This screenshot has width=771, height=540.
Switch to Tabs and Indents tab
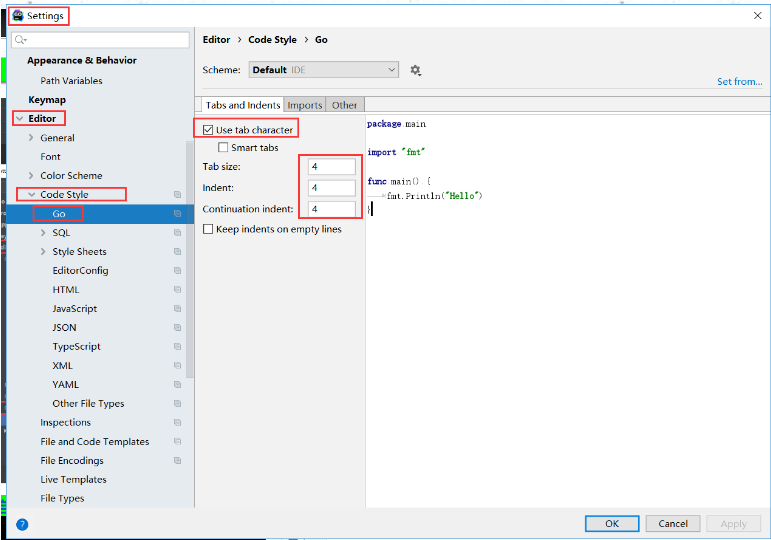coord(243,105)
